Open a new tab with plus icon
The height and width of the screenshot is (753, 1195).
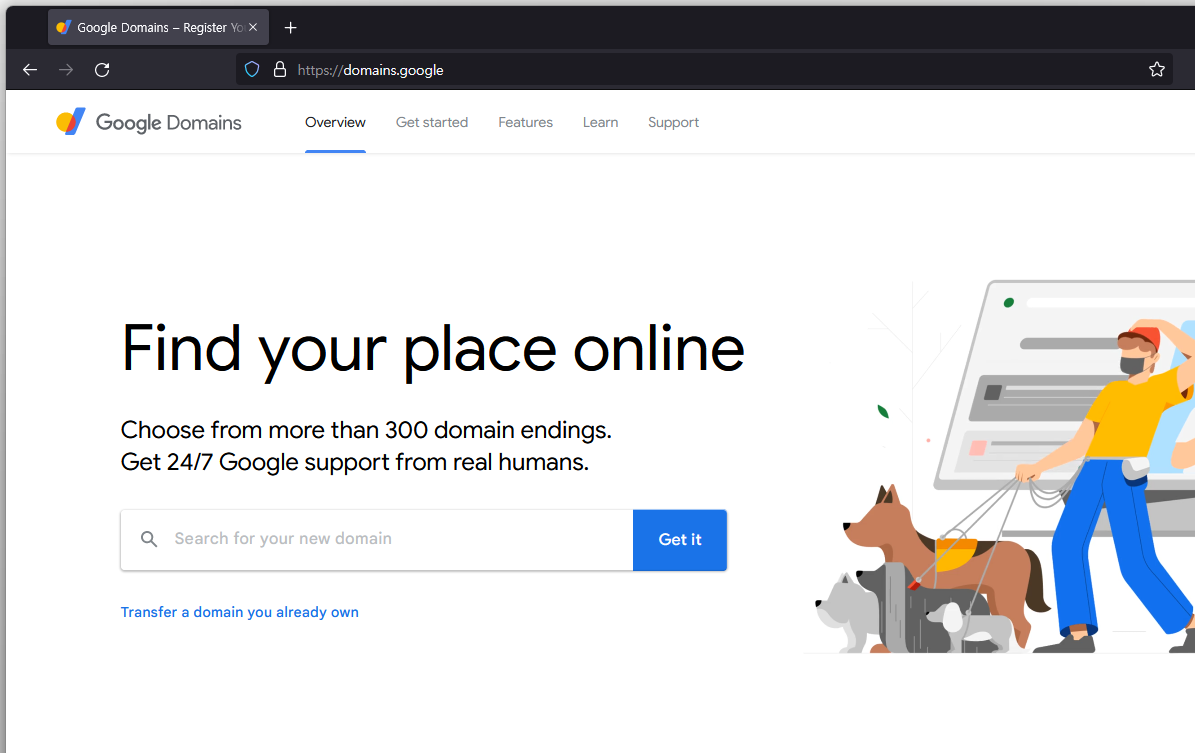tap(290, 28)
